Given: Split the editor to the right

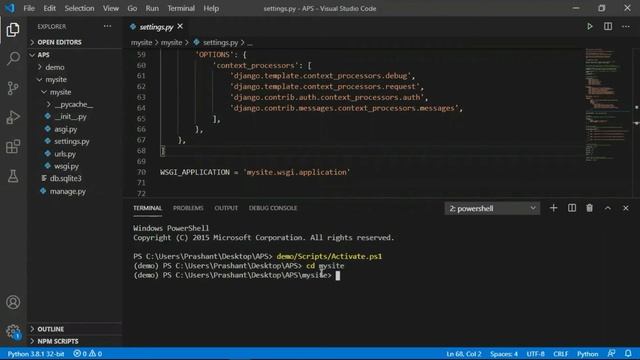Looking at the screenshot, I should coord(608,27).
